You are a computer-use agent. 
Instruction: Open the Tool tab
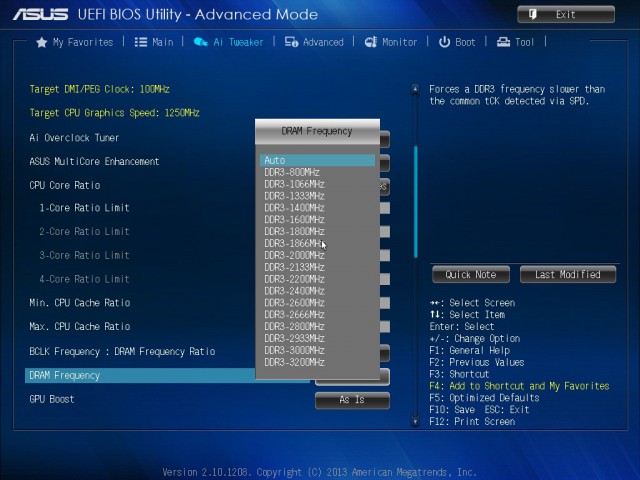[515, 42]
